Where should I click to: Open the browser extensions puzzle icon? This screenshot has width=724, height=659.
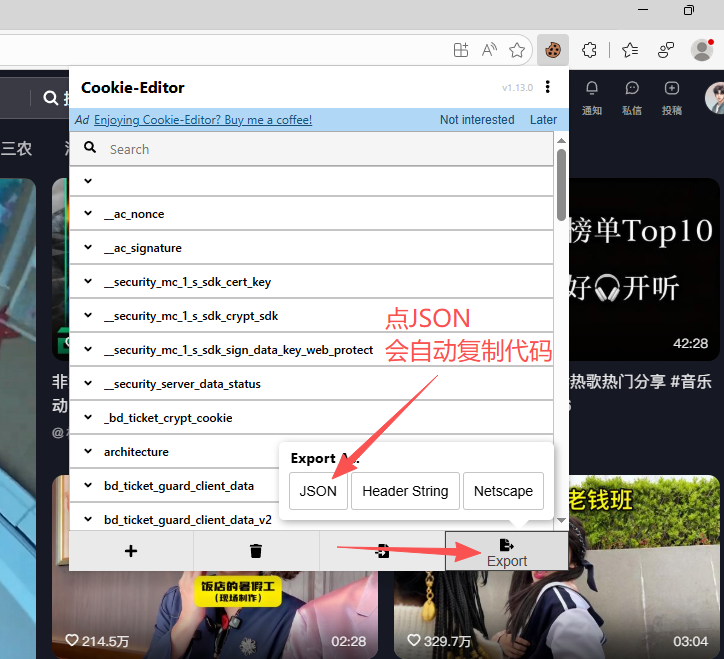[x=589, y=49]
